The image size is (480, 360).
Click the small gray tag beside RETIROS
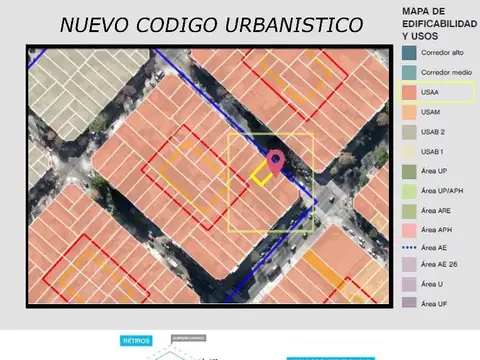point(188,338)
